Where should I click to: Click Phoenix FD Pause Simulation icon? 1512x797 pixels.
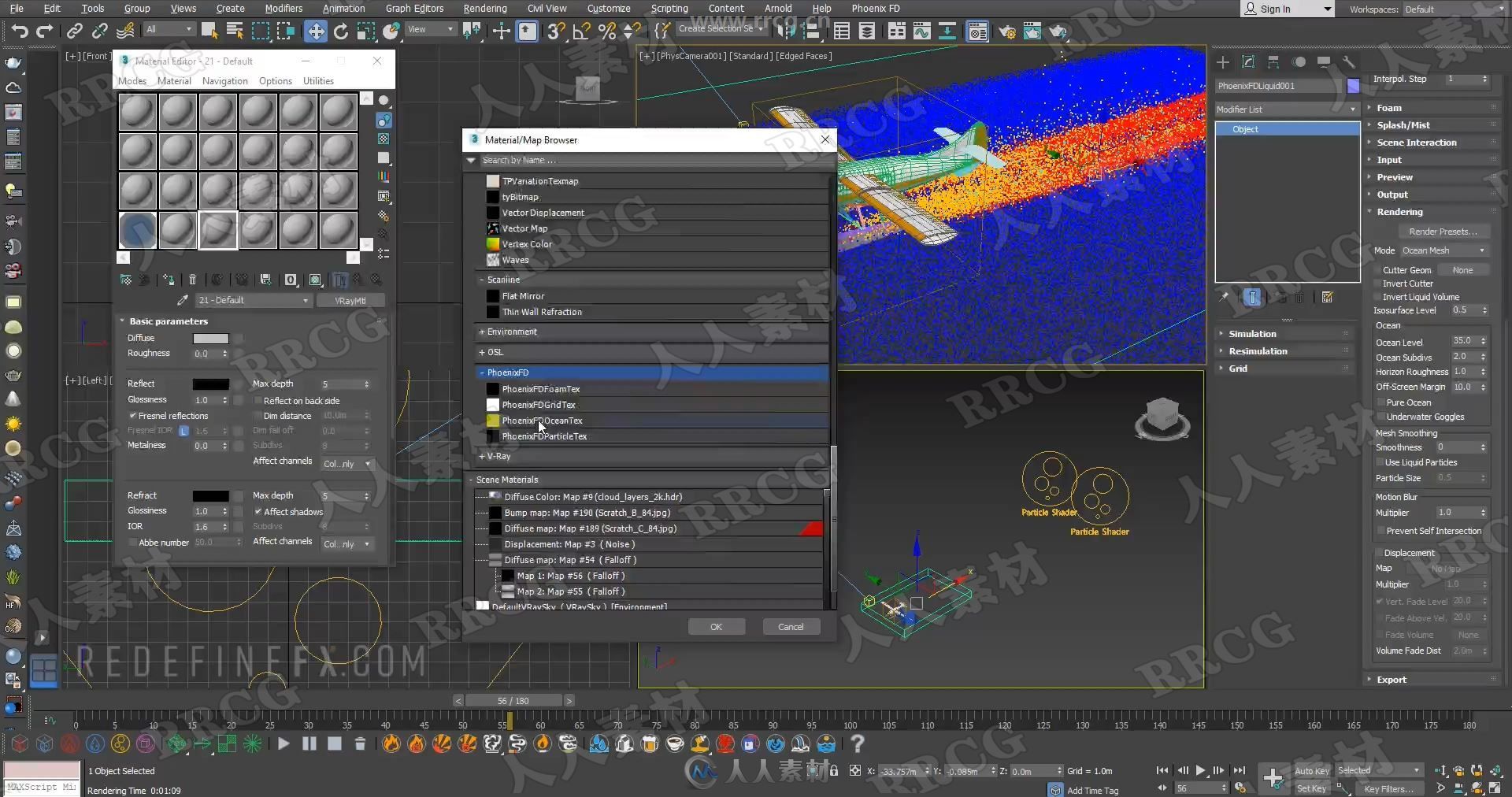pos(309,743)
